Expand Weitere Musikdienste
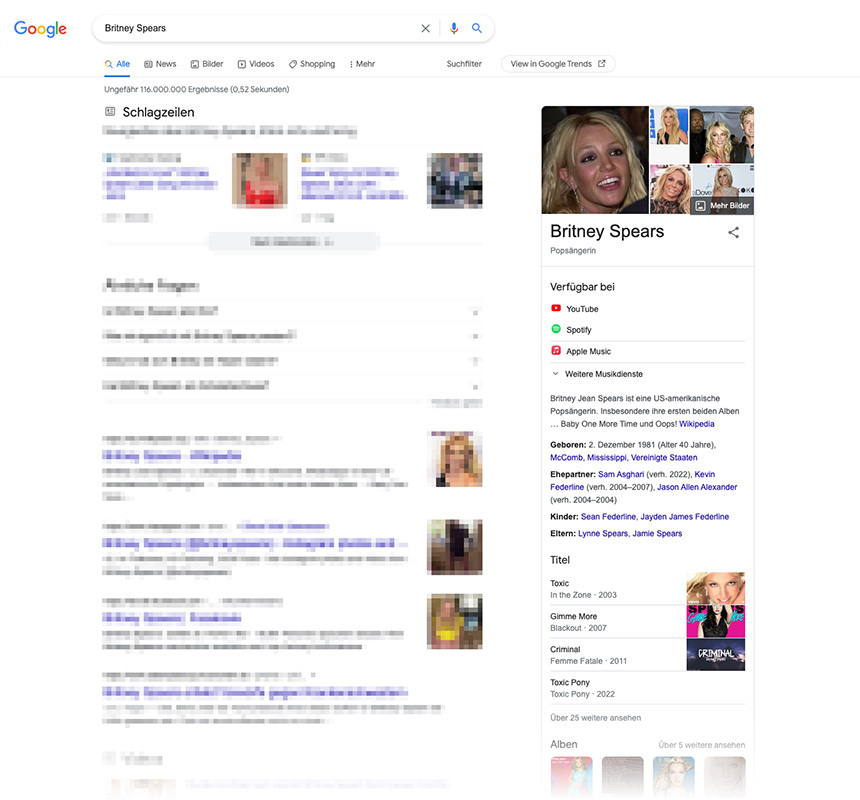The image size is (860, 800). 597,374
